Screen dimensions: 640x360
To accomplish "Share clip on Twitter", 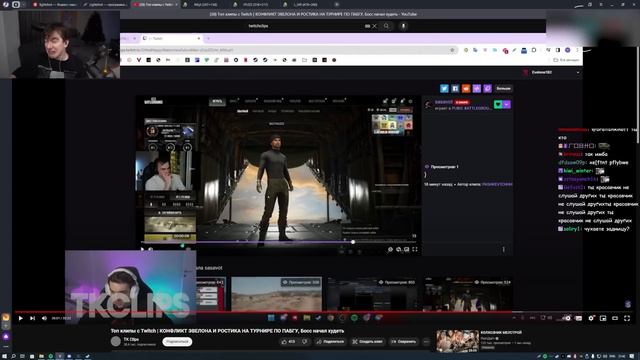I will pos(444,88).
